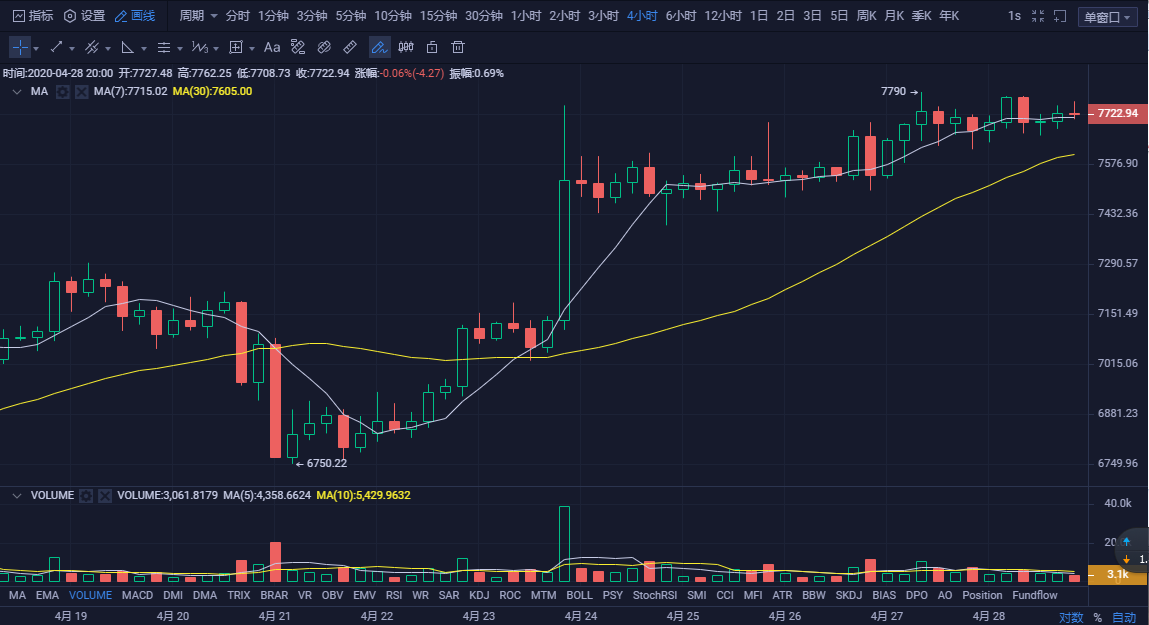Collapse the VOLUME panel chevron
The width and height of the screenshot is (1149, 625).
[x=17, y=495]
